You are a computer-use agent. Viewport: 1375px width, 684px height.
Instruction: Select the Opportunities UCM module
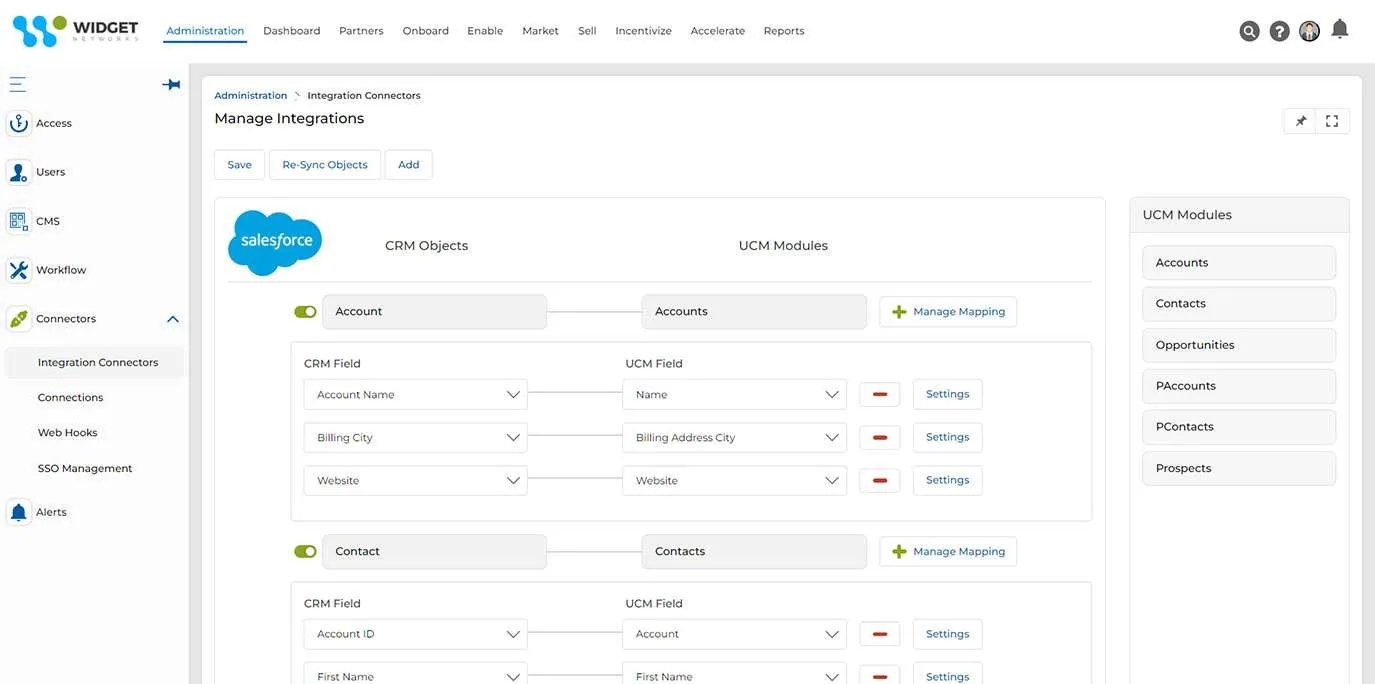1239,345
